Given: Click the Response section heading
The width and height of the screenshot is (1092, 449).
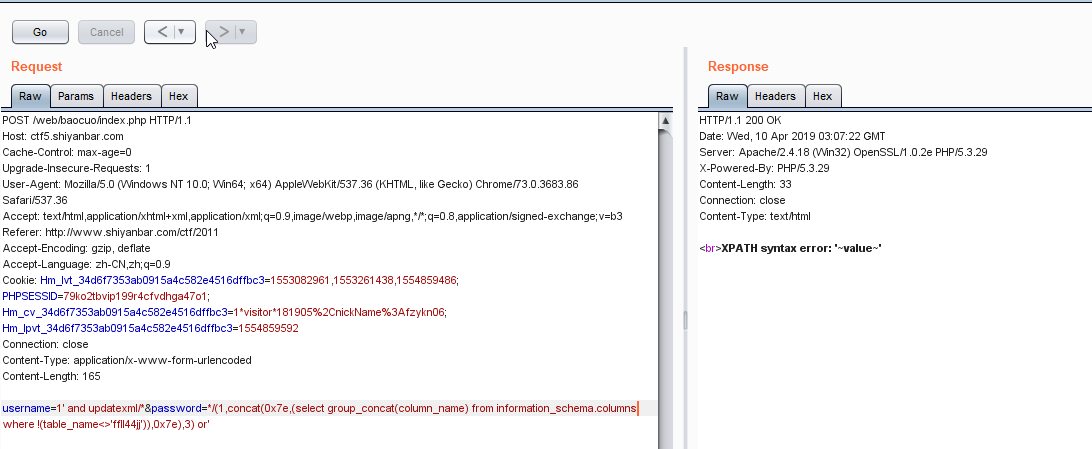Looking at the screenshot, I should 738,67.
